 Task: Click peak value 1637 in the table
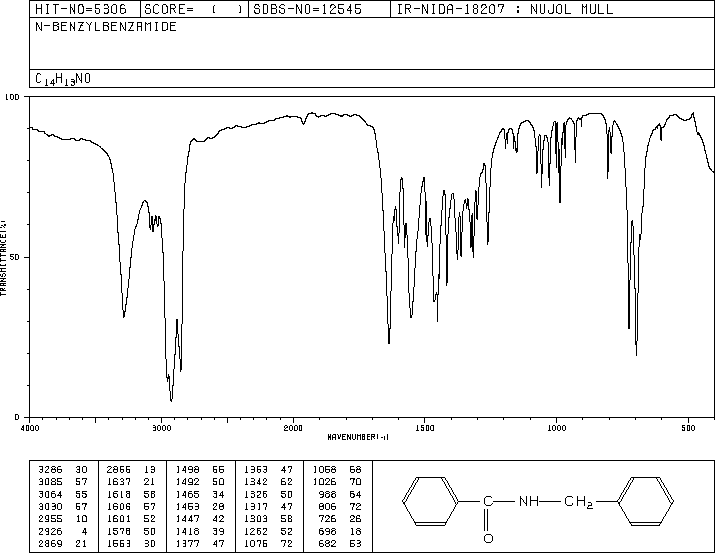(119, 482)
